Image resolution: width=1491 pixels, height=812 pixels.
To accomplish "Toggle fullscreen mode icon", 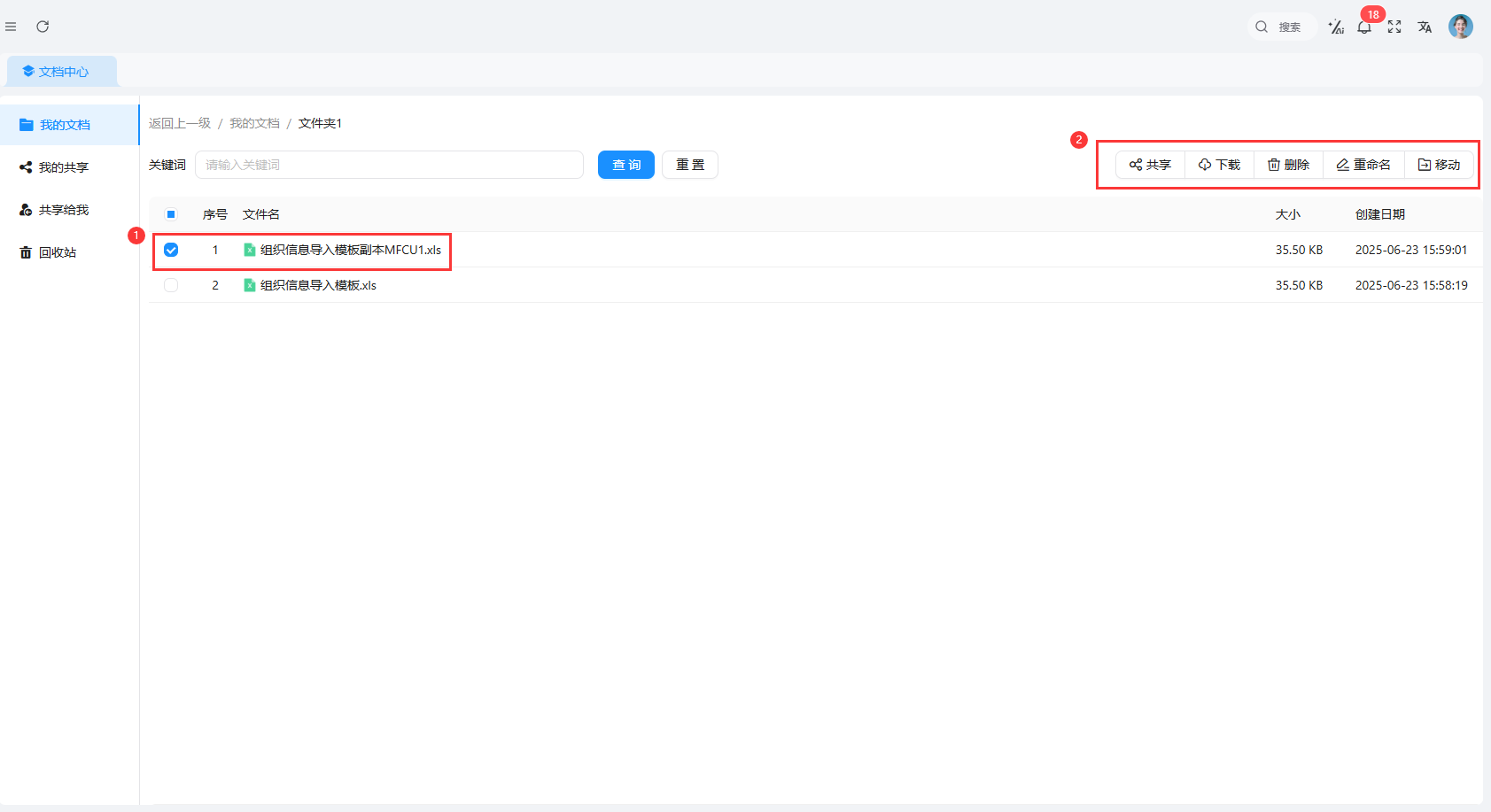I will [1394, 27].
